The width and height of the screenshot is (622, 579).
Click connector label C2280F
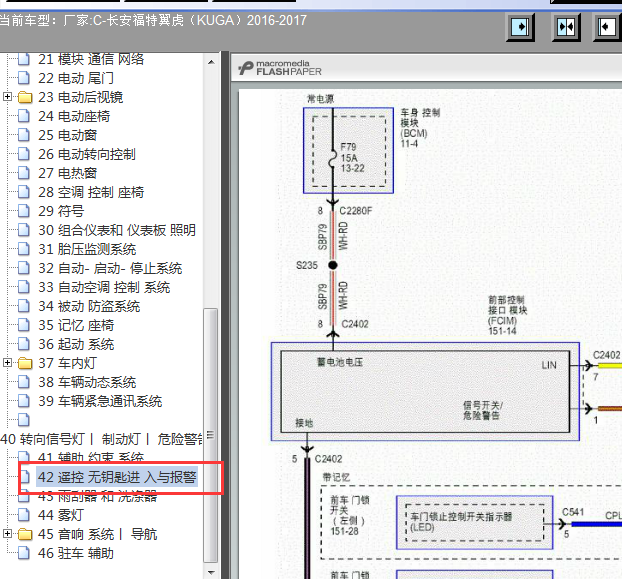pyautogui.click(x=356, y=211)
